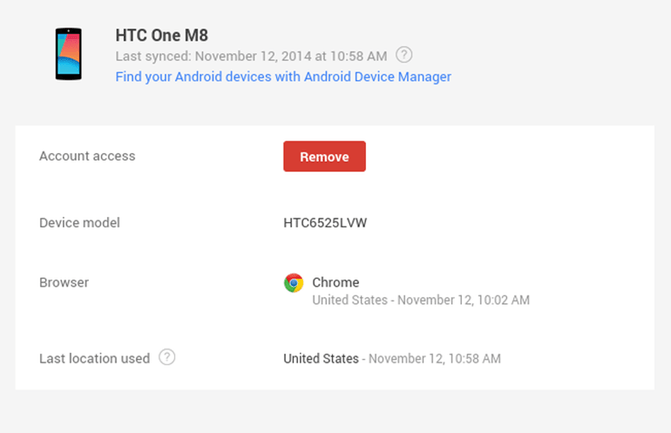Open help icon next to Last location used
671x433 pixels.
[x=167, y=357]
